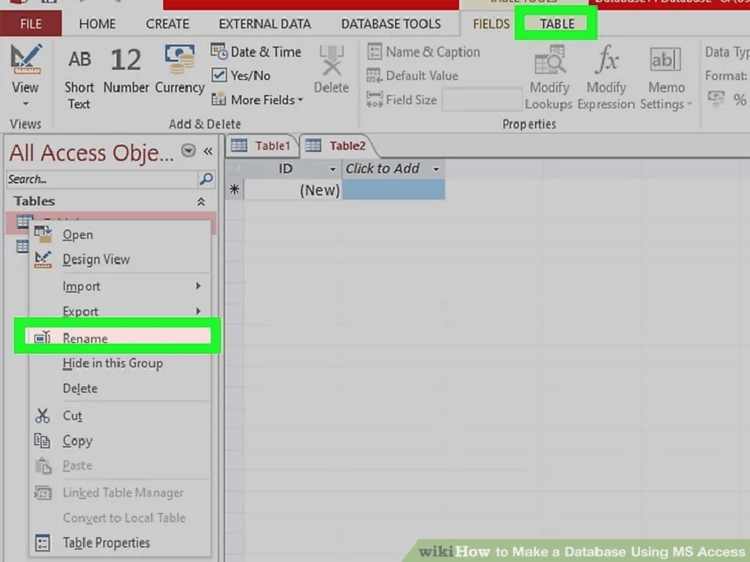Switch to the TABLE ribbon tab
This screenshot has height=562, width=750.
click(x=556, y=24)
